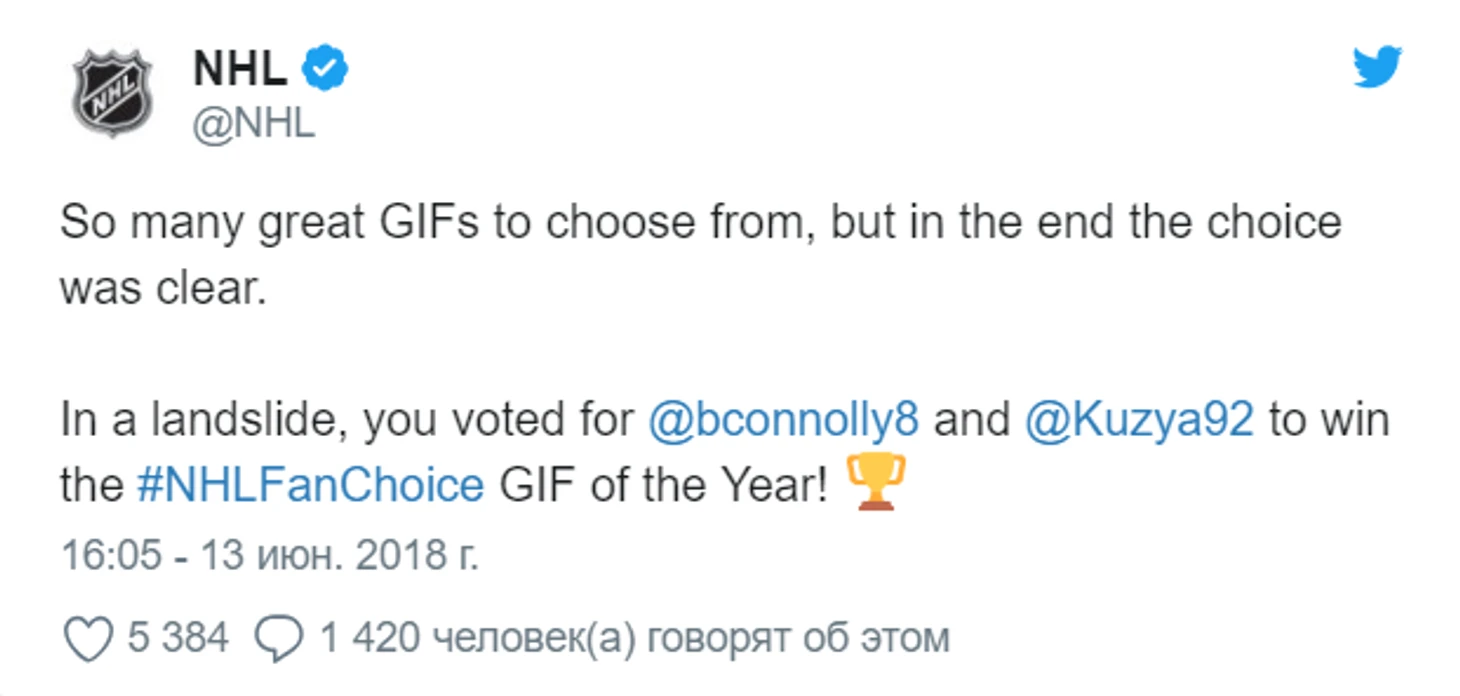
Task: Click the 'to win' text after @Kuzya92
Action: coord(1329,420)
